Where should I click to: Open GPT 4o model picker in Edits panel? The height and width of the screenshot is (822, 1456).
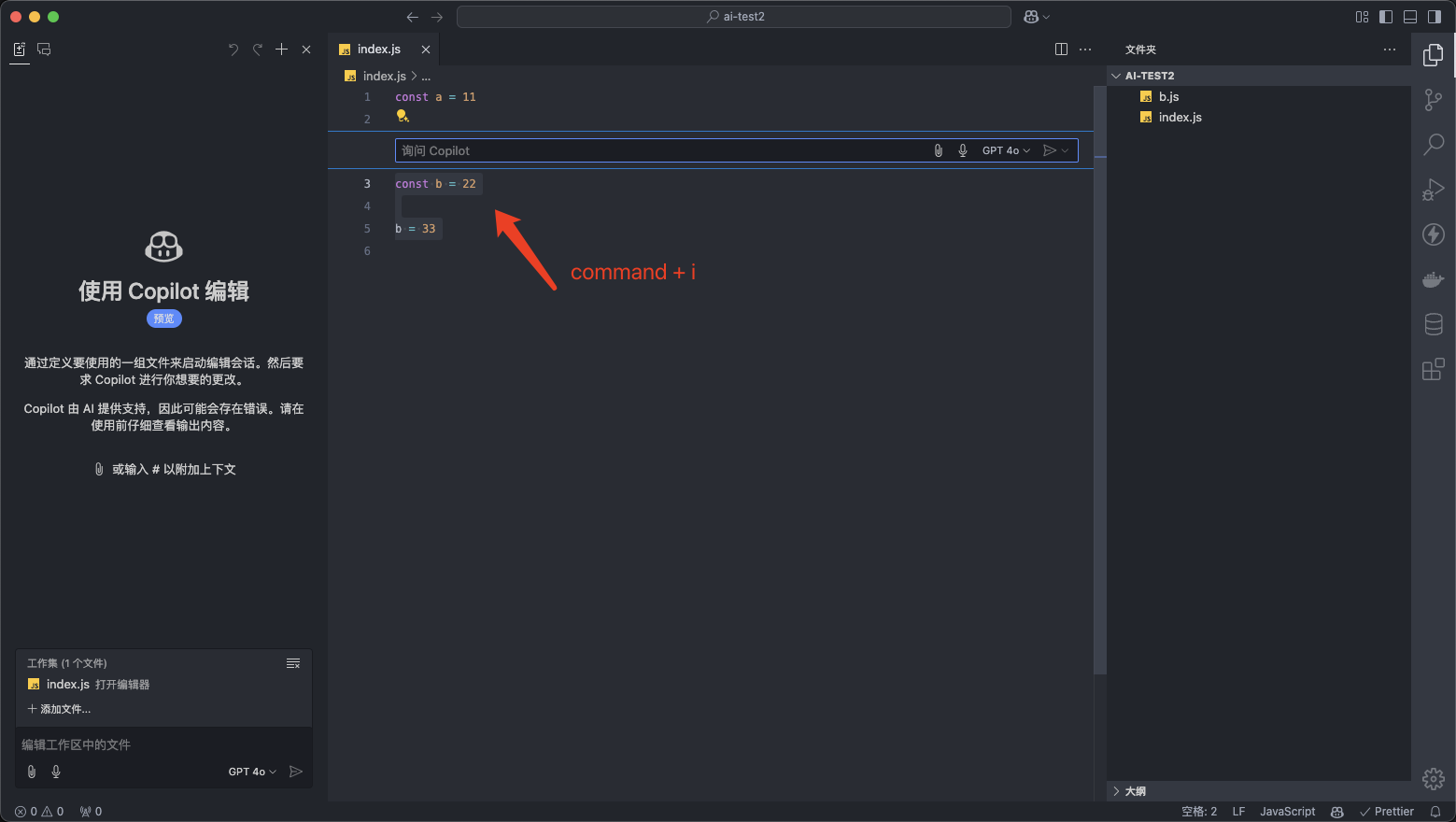(x=252, y=772)
